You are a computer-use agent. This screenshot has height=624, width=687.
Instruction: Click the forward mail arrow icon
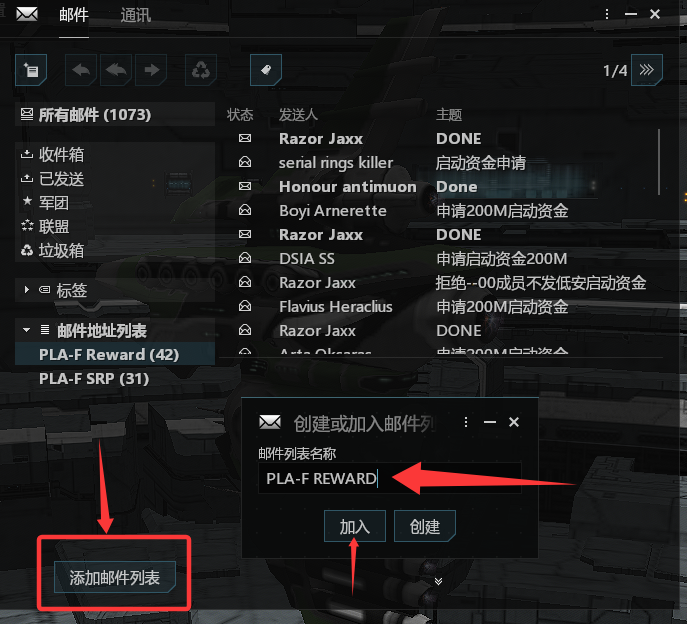point(151,70)
